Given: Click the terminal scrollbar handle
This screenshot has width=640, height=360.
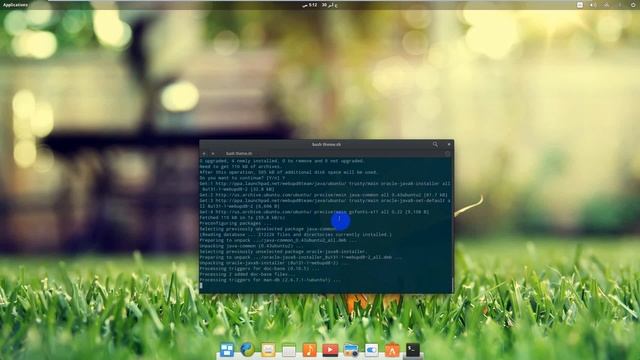Looking at the screenshot, I should pos(452,284).
